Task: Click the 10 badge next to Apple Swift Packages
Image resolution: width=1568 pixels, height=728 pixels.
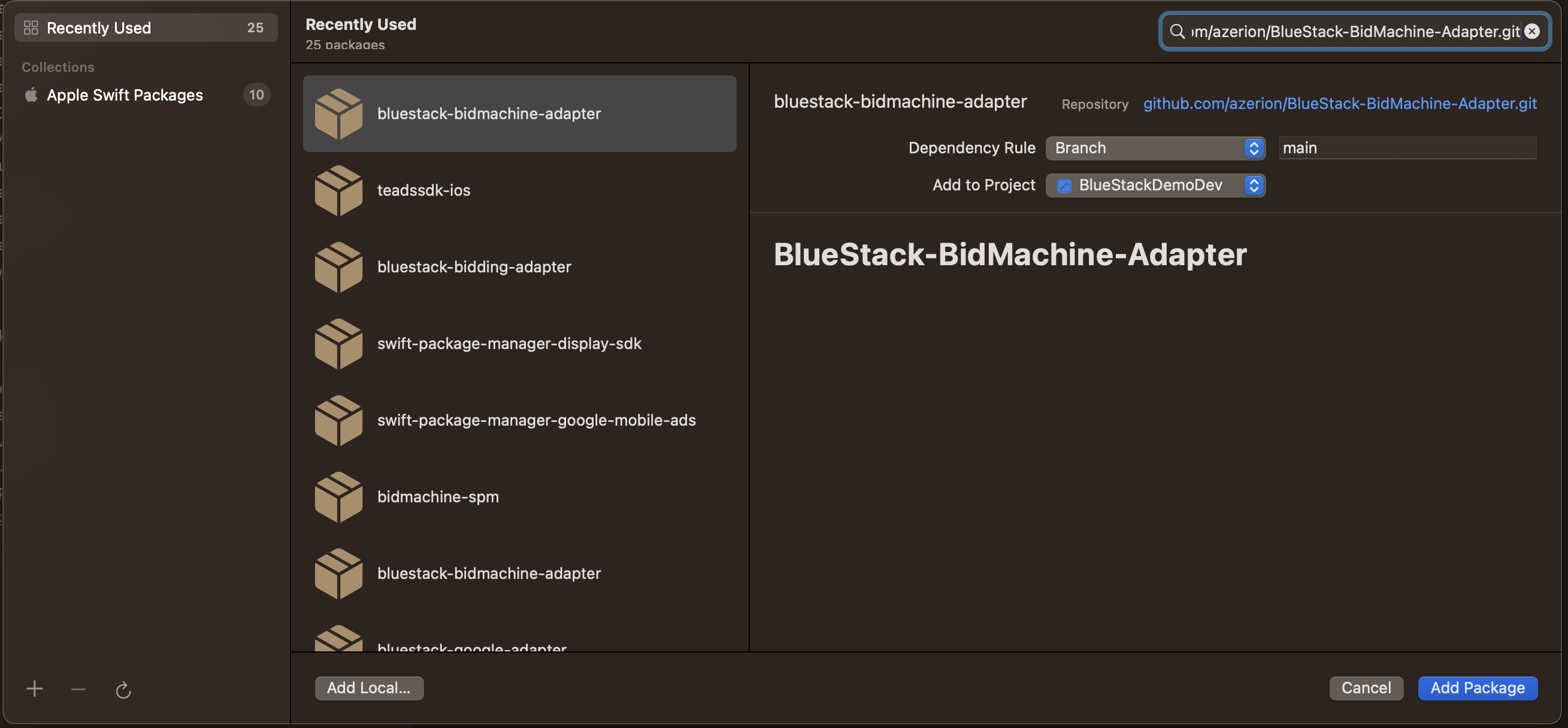Action: (256, 95)
